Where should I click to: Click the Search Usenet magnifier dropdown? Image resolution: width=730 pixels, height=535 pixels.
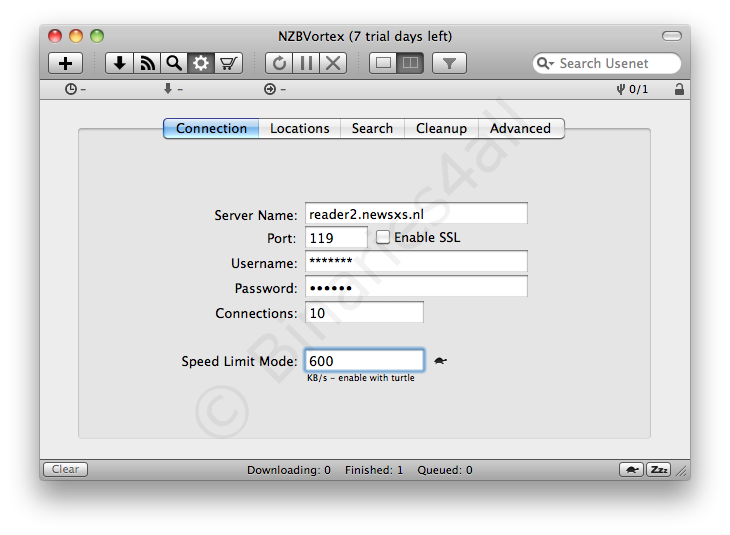coord(545,63)
